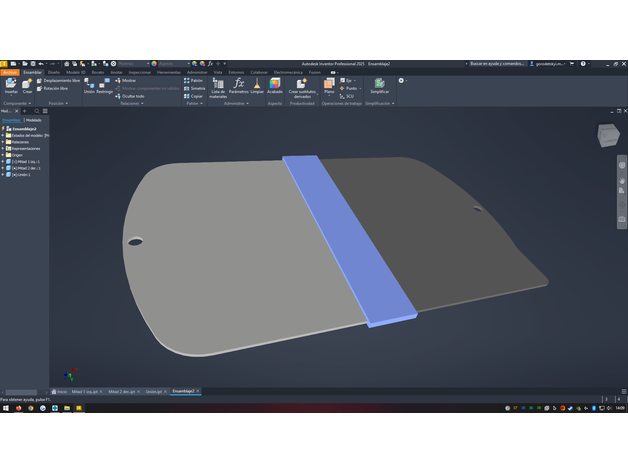Click the Plano work plane tool
628x472 pixels.
click(329, 84)
